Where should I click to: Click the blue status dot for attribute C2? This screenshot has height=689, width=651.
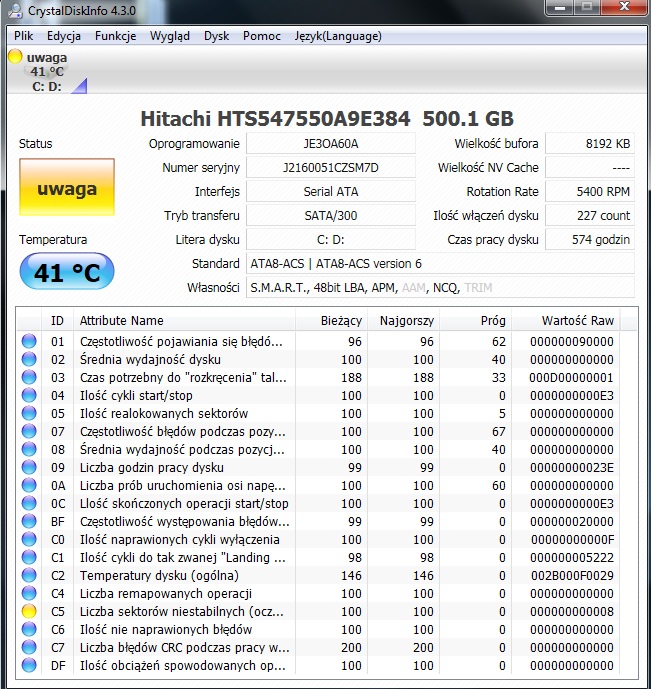(x=29, y=575)
